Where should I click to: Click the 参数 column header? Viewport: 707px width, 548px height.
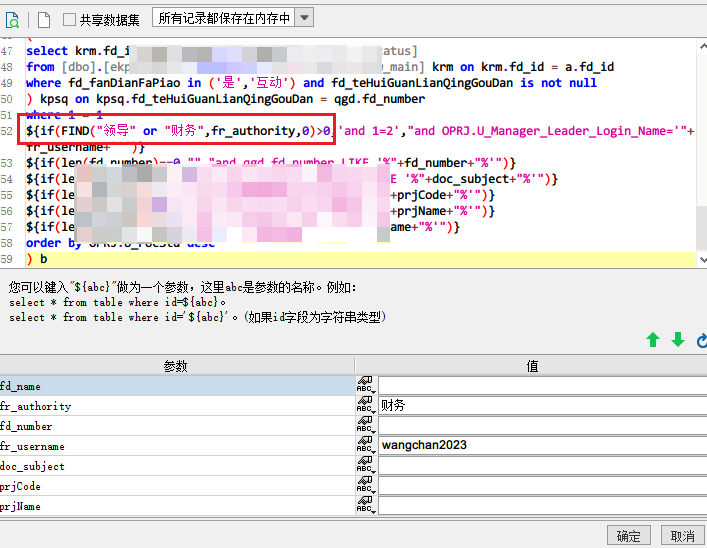[x=177, y=365]
